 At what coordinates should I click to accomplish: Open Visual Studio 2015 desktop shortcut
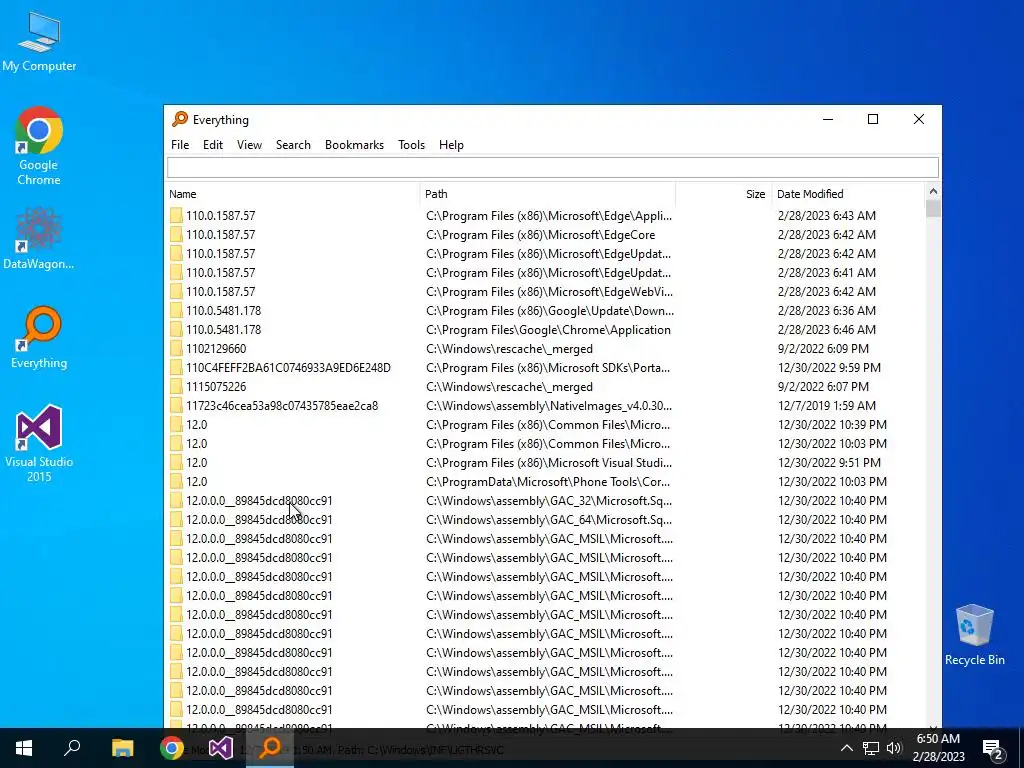coord(39,443)
